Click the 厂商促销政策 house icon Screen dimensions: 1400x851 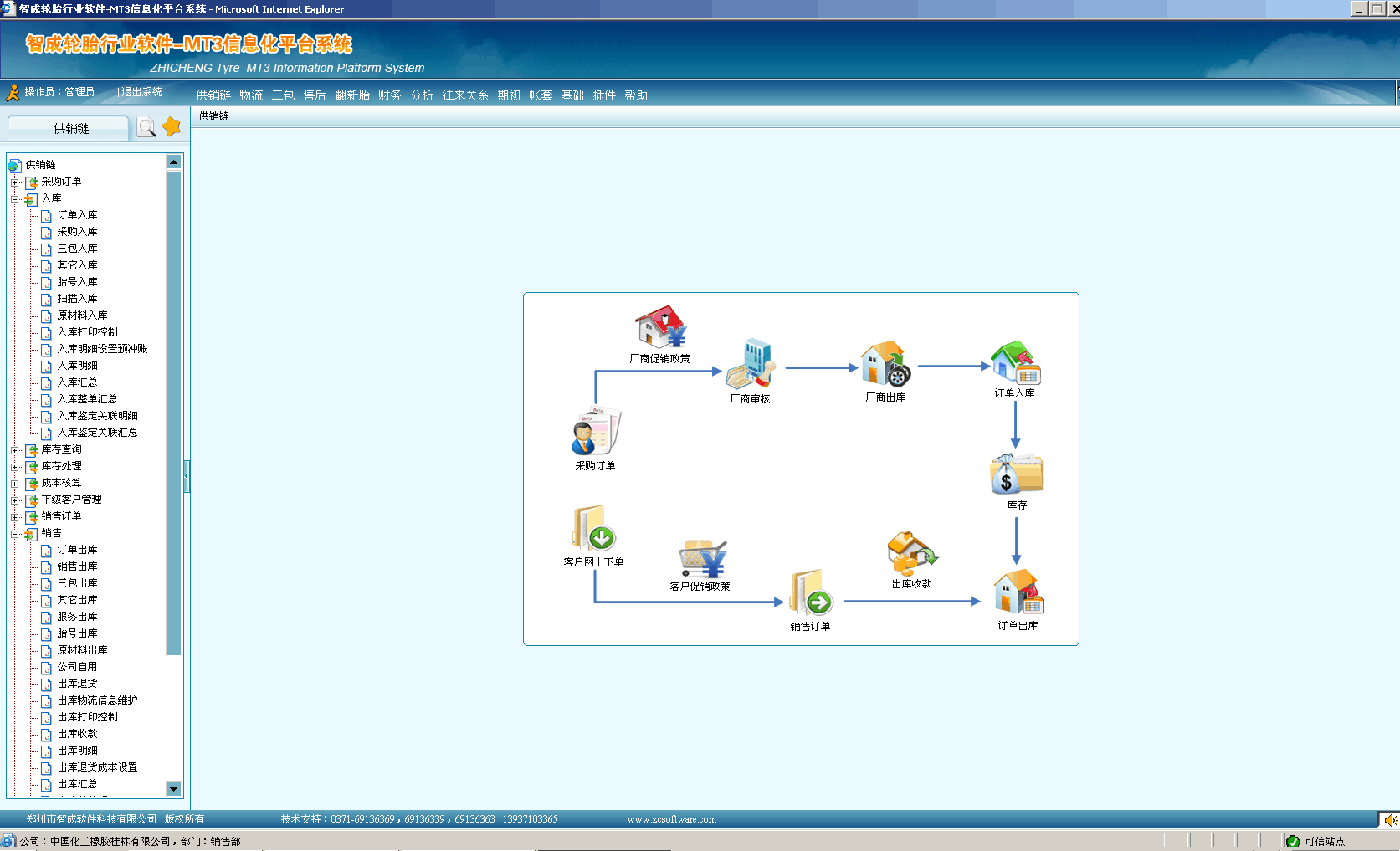(660, 328)
